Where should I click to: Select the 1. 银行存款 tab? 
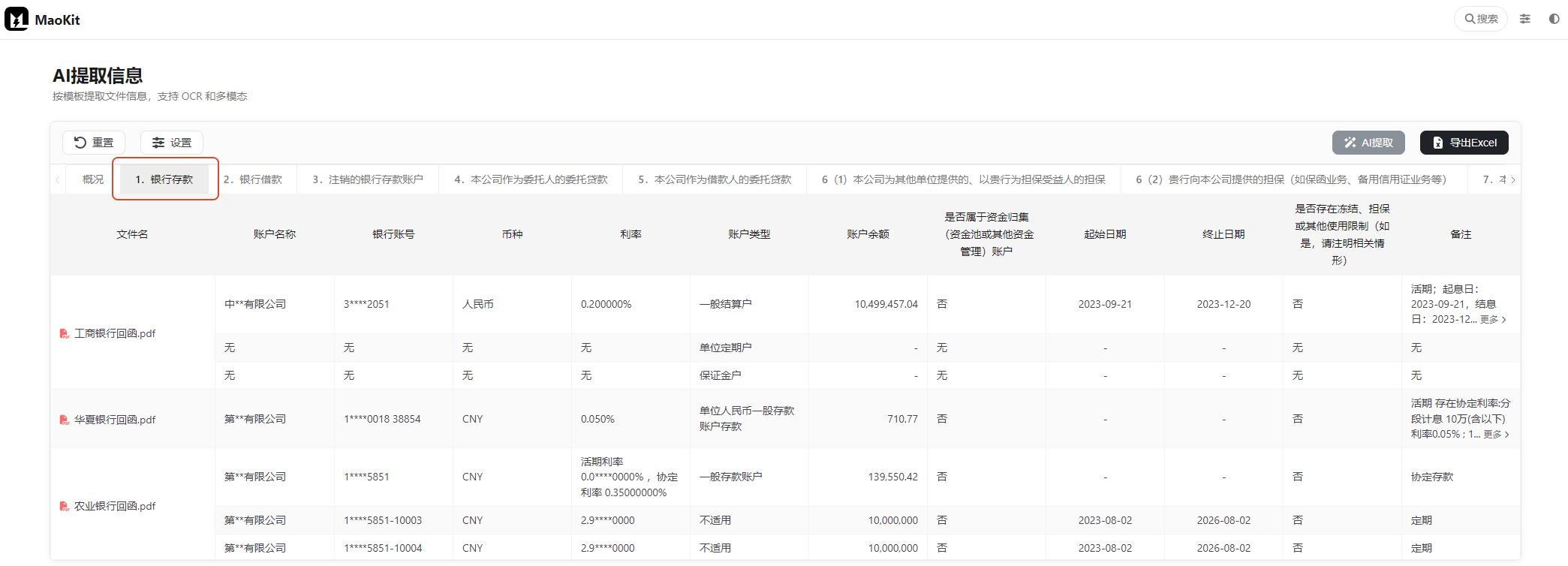tap(164, 179)
